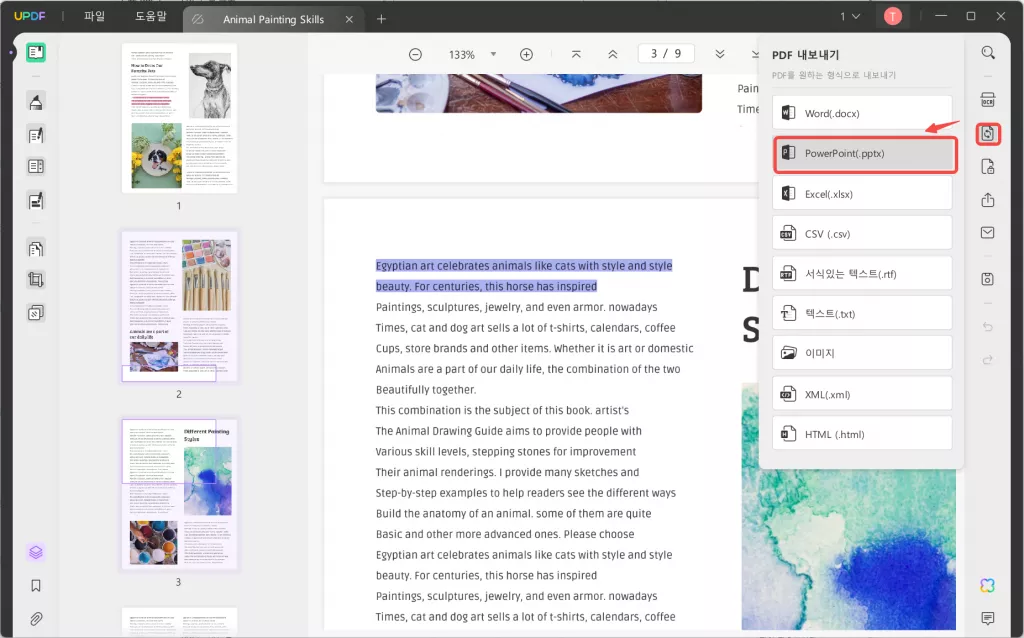Open the Reader mode icon in left sidebar
This screenshot has height=638, width=1024.
click(36, 52)
